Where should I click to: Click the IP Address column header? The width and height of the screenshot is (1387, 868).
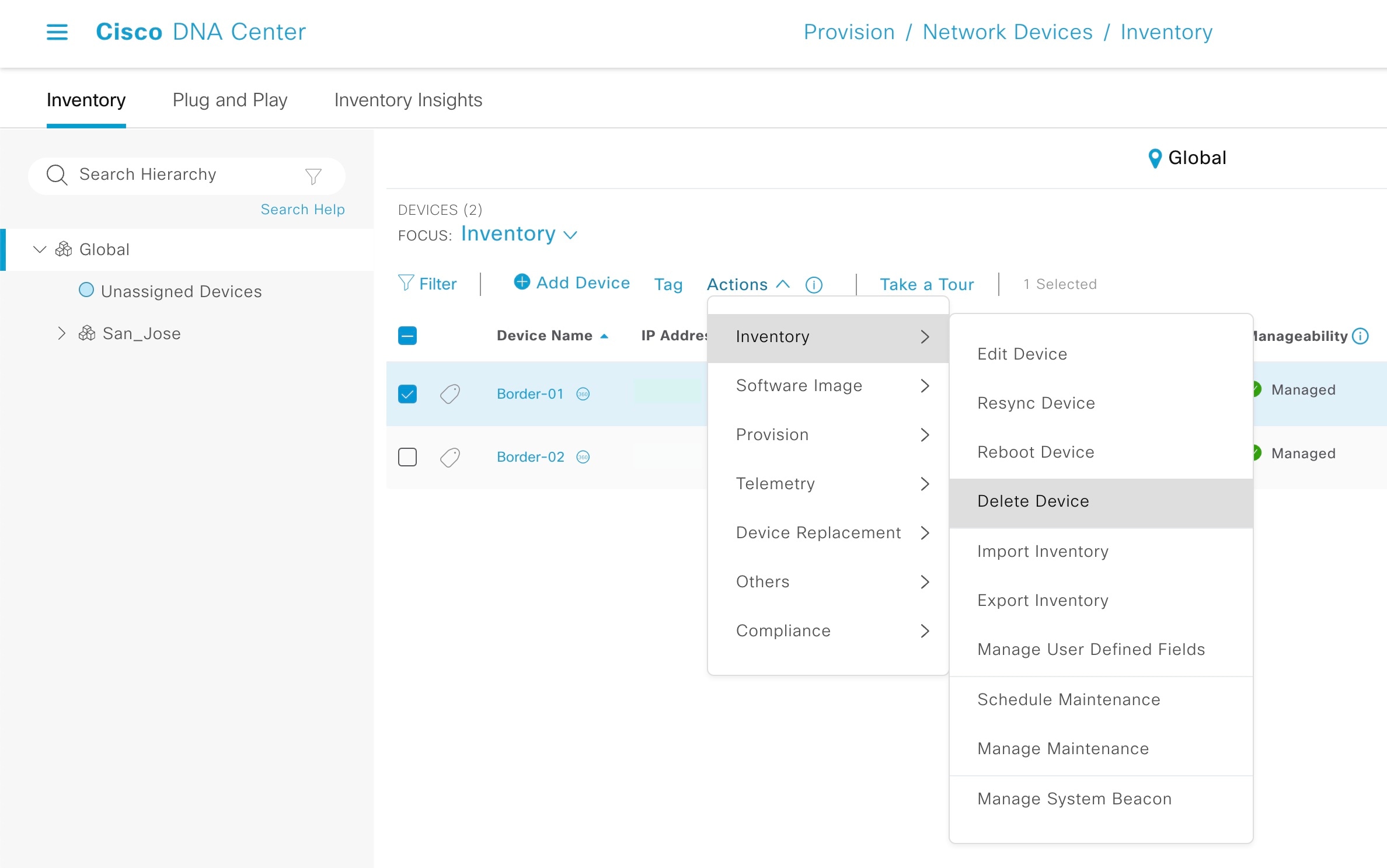point(674,336)
